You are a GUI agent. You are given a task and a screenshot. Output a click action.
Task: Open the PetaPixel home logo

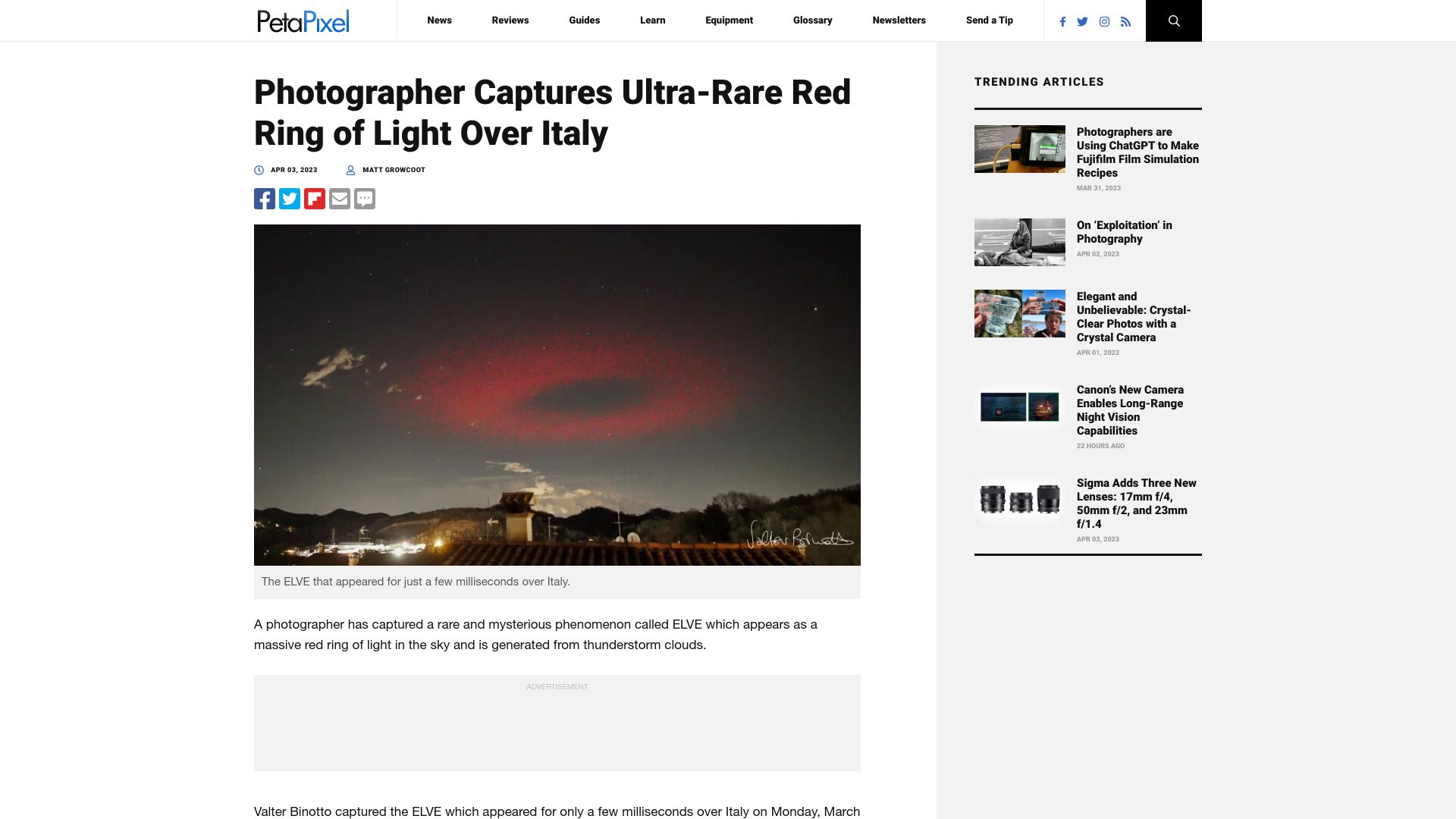coord(303,21)
